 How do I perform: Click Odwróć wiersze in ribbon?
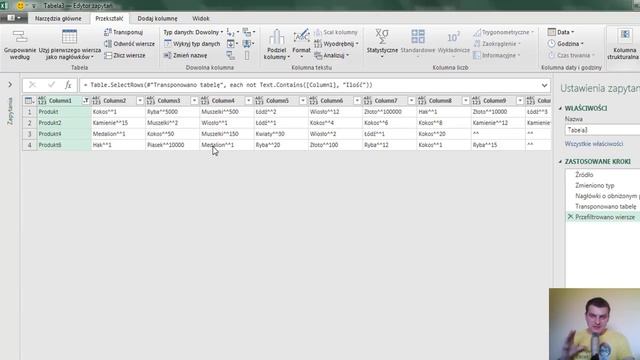tap(129, 44)
